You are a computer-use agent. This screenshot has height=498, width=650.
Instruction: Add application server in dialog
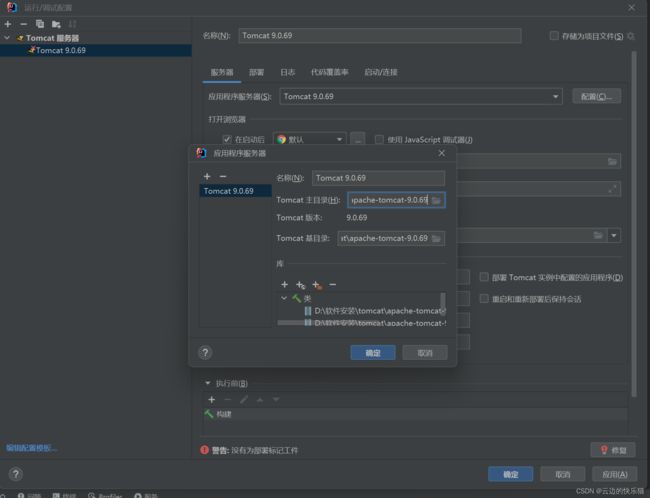(x=207, y=177)
